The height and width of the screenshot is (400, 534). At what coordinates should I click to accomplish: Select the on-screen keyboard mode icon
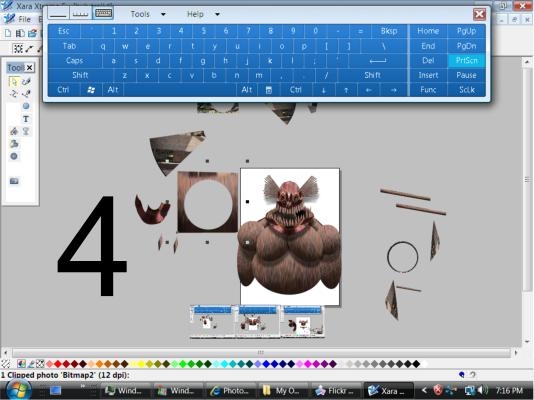103,14
